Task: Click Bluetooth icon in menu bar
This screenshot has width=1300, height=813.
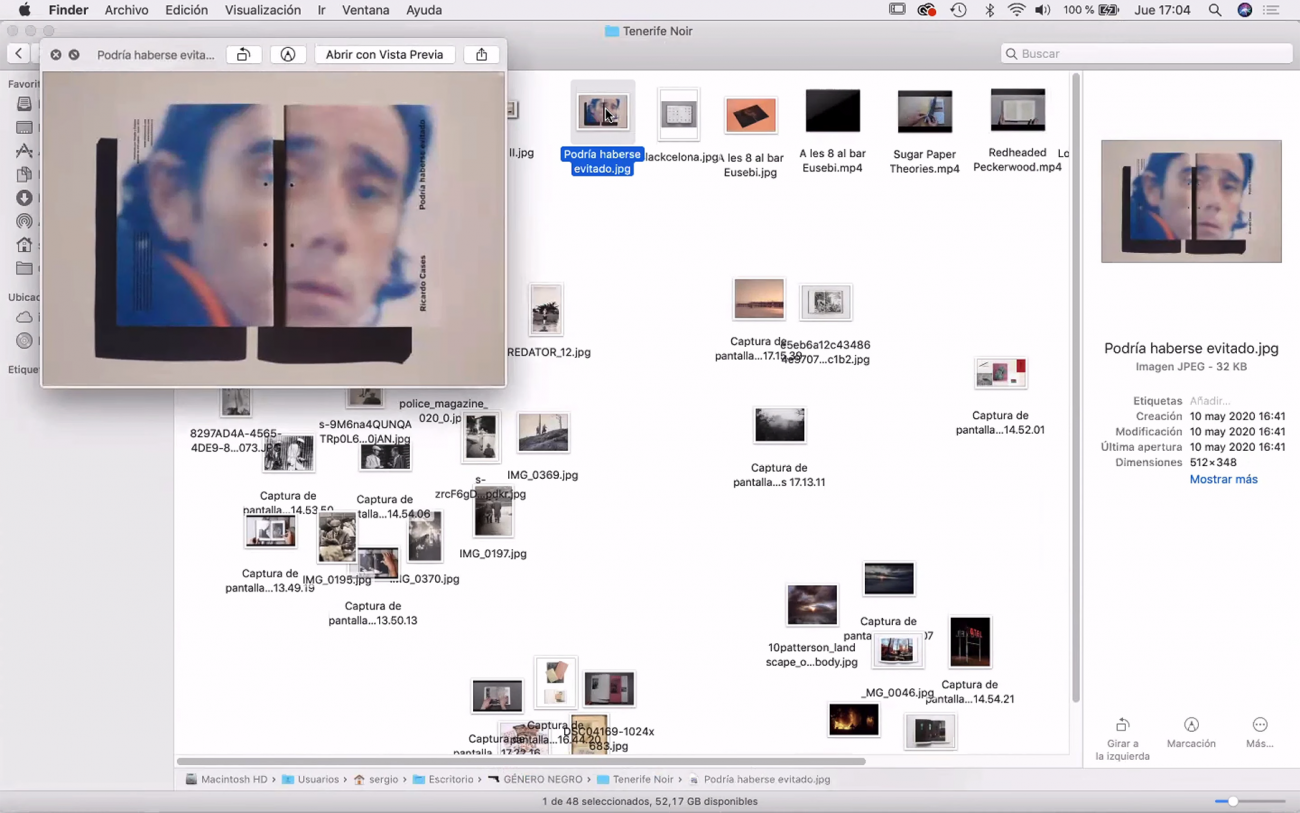Action: pyautogui.click(x=990, y=10)
